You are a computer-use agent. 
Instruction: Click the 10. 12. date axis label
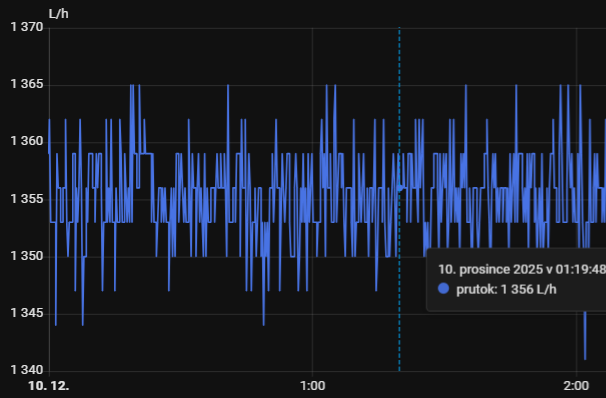coord(49,386)
